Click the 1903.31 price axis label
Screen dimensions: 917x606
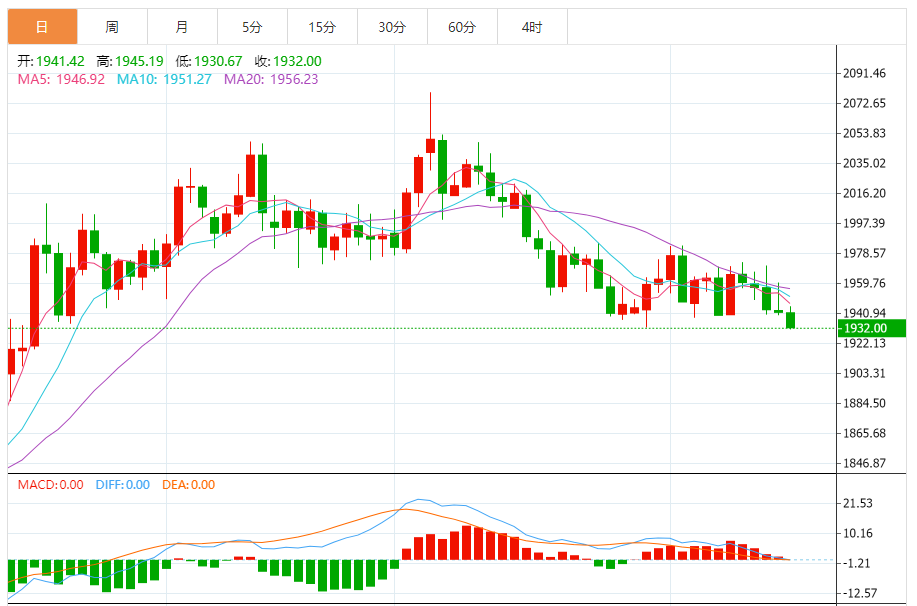pyautogui.click(x=864, y=373)
